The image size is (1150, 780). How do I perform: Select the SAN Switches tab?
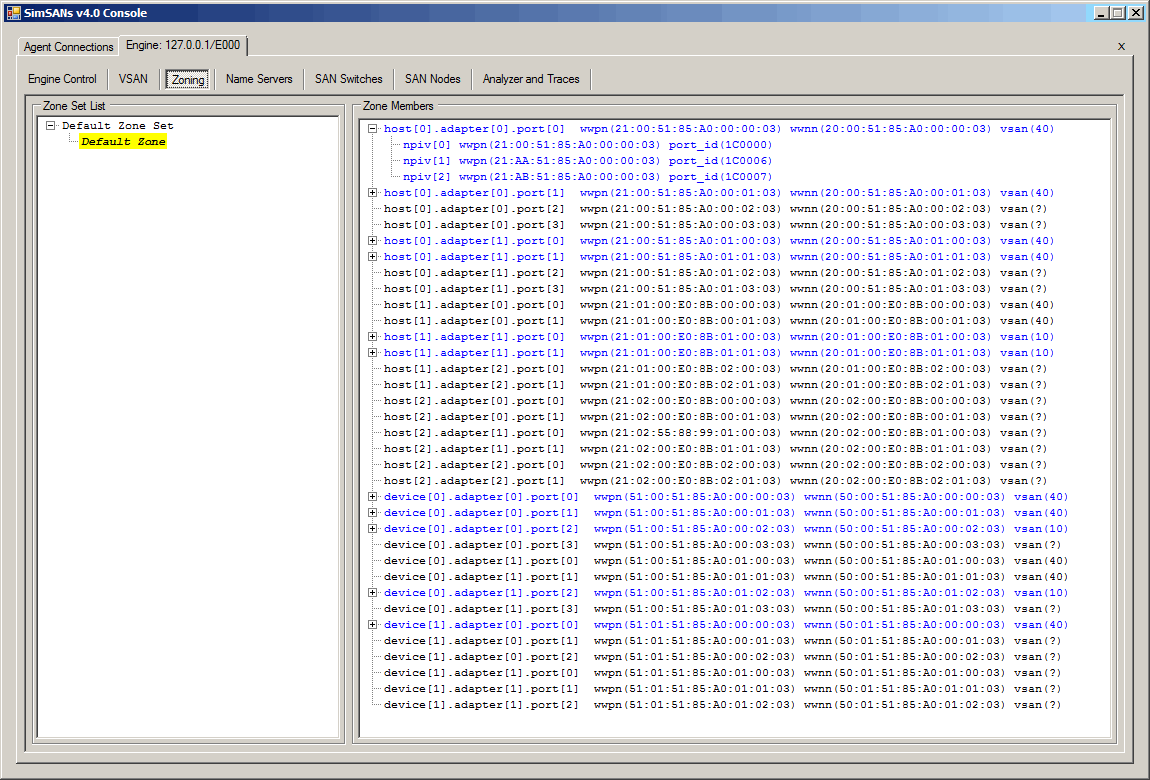click(348, 79)
